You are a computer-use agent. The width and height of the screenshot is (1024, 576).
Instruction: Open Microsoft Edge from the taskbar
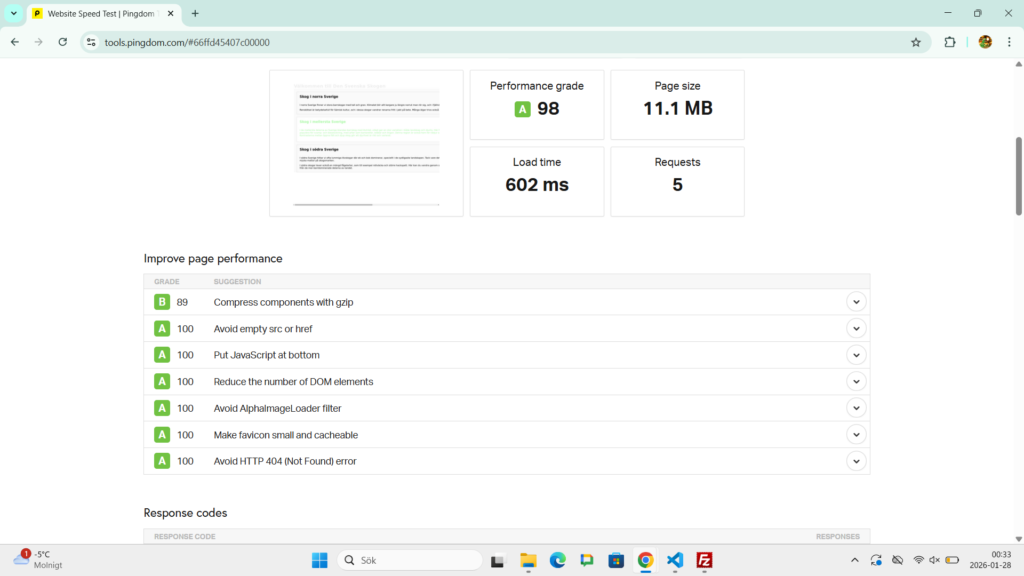coord(557,560)
